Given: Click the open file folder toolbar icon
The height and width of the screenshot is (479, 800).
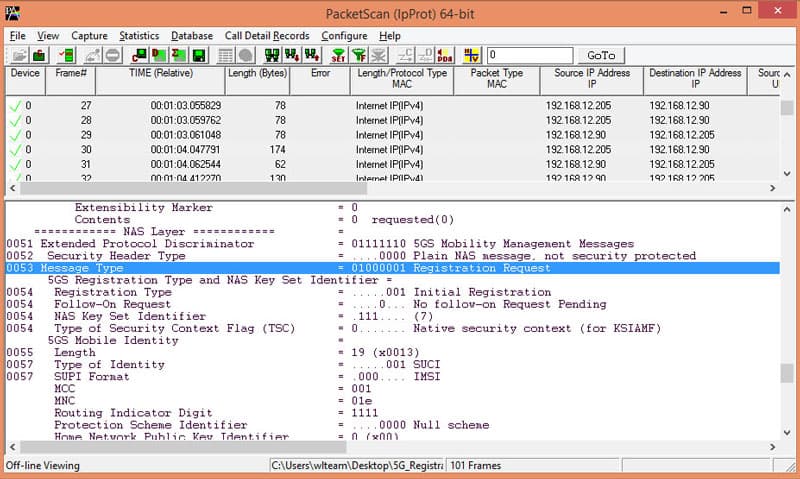Looking at the screenshot, I should [x=19, y=55].
